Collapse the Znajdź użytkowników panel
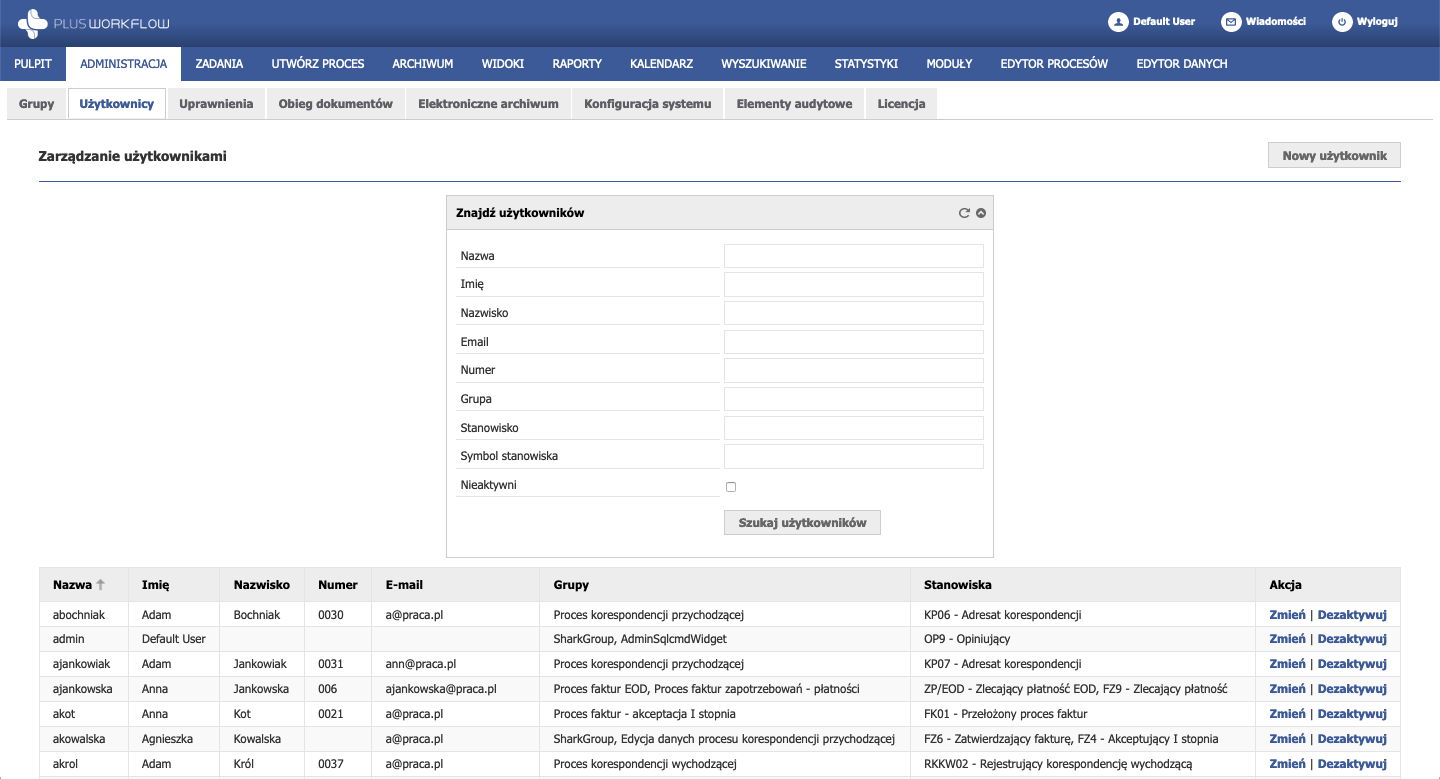 tap(981, 213)
